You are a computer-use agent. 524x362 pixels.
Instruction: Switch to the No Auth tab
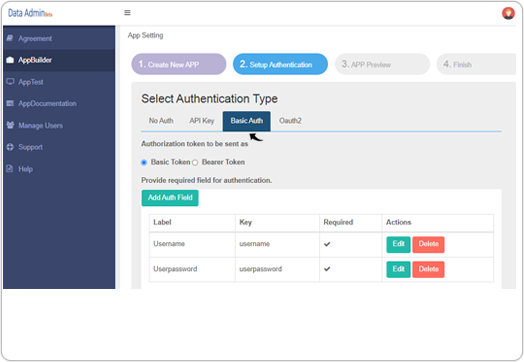point(161,121)
